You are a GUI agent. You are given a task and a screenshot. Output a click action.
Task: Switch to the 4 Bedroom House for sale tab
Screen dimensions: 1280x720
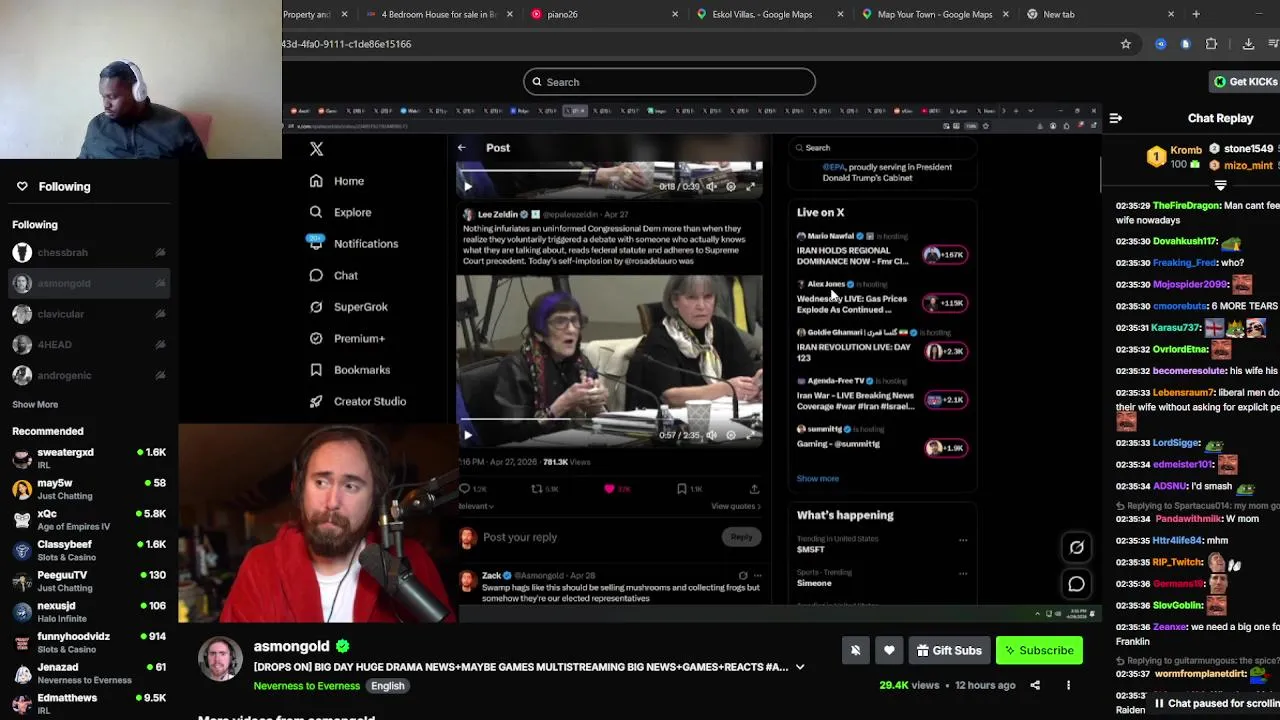[440, 14]
